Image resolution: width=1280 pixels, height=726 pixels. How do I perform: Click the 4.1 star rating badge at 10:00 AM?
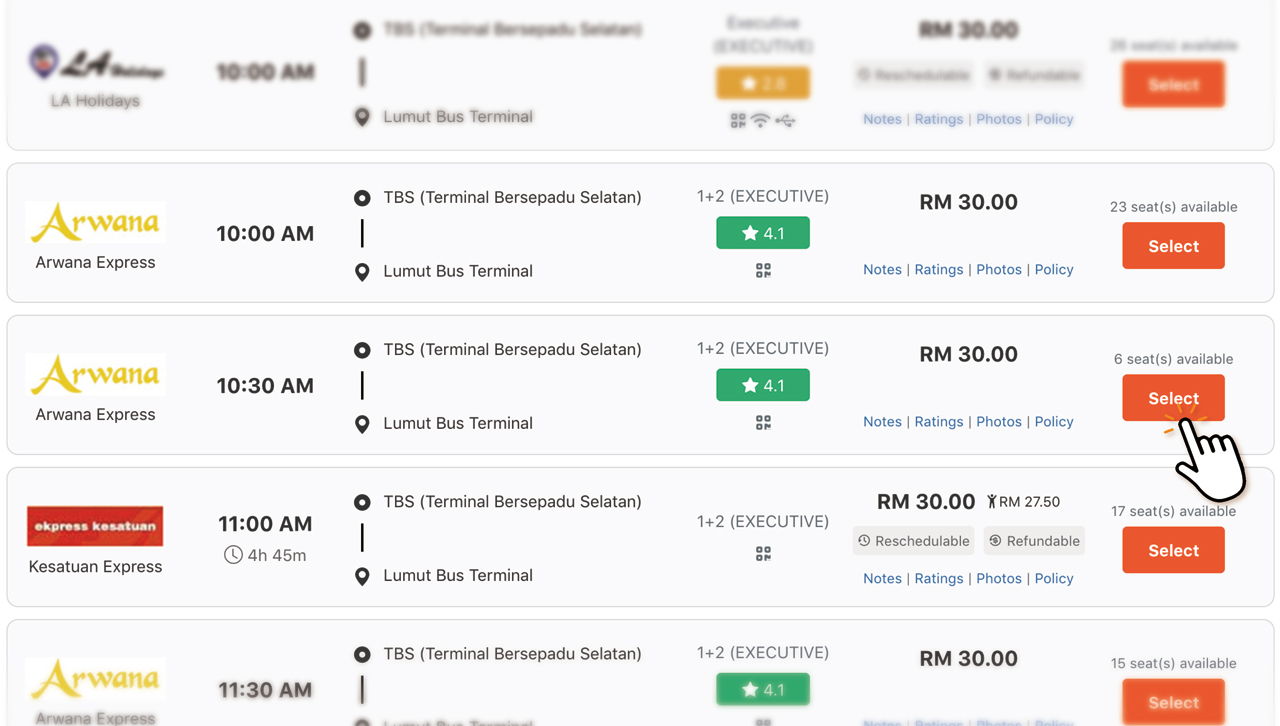point(763,233)
